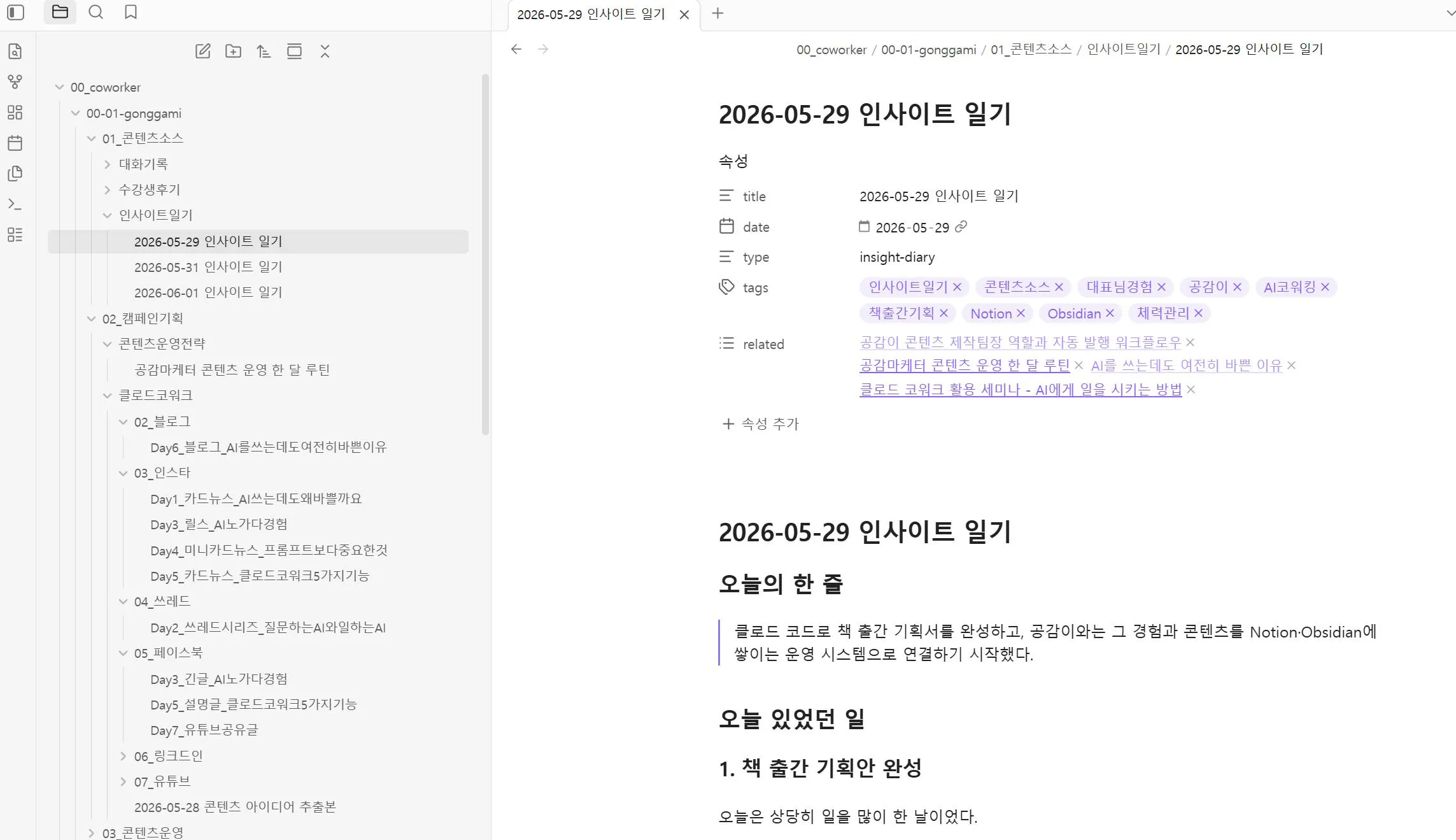Open the Day7_유튜브공유글 note

tap(204, 730)
